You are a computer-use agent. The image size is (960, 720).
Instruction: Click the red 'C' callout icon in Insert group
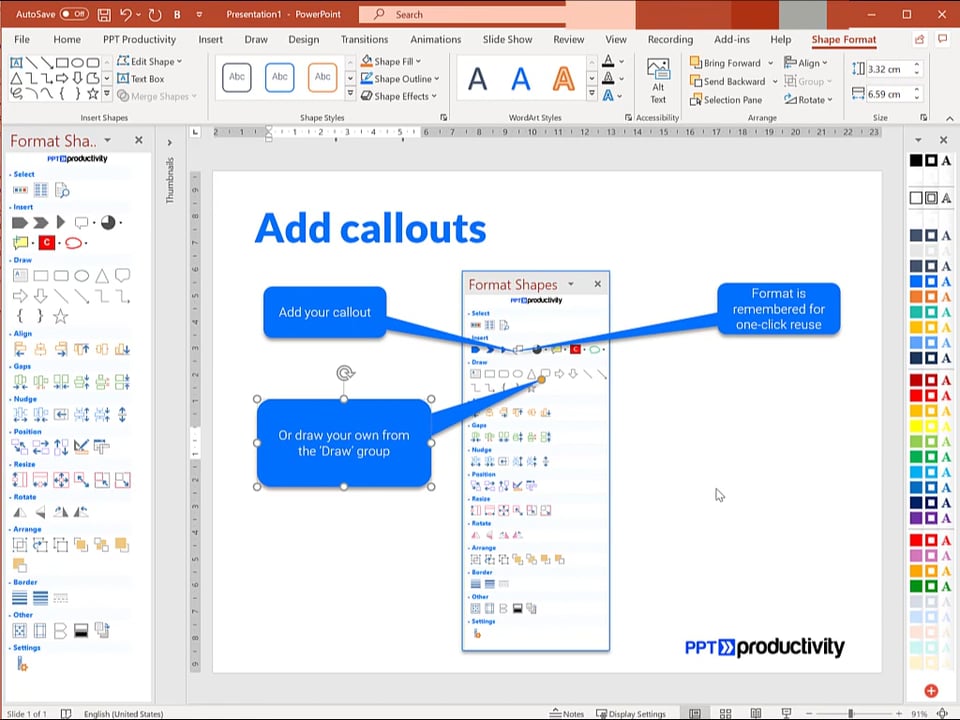pos(46,243)
